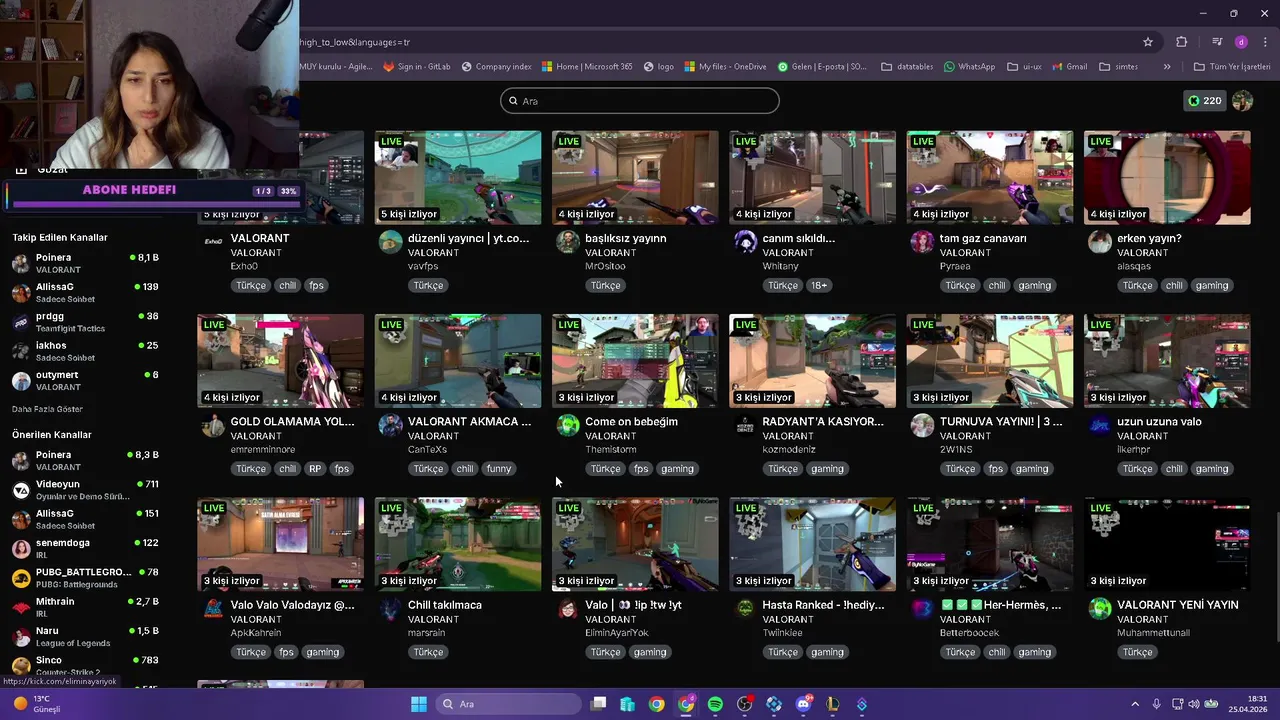The height and width of the screenshot is (720, 1280).
Task: Click the microphone icon in system tray
Action: [1156, 704]
